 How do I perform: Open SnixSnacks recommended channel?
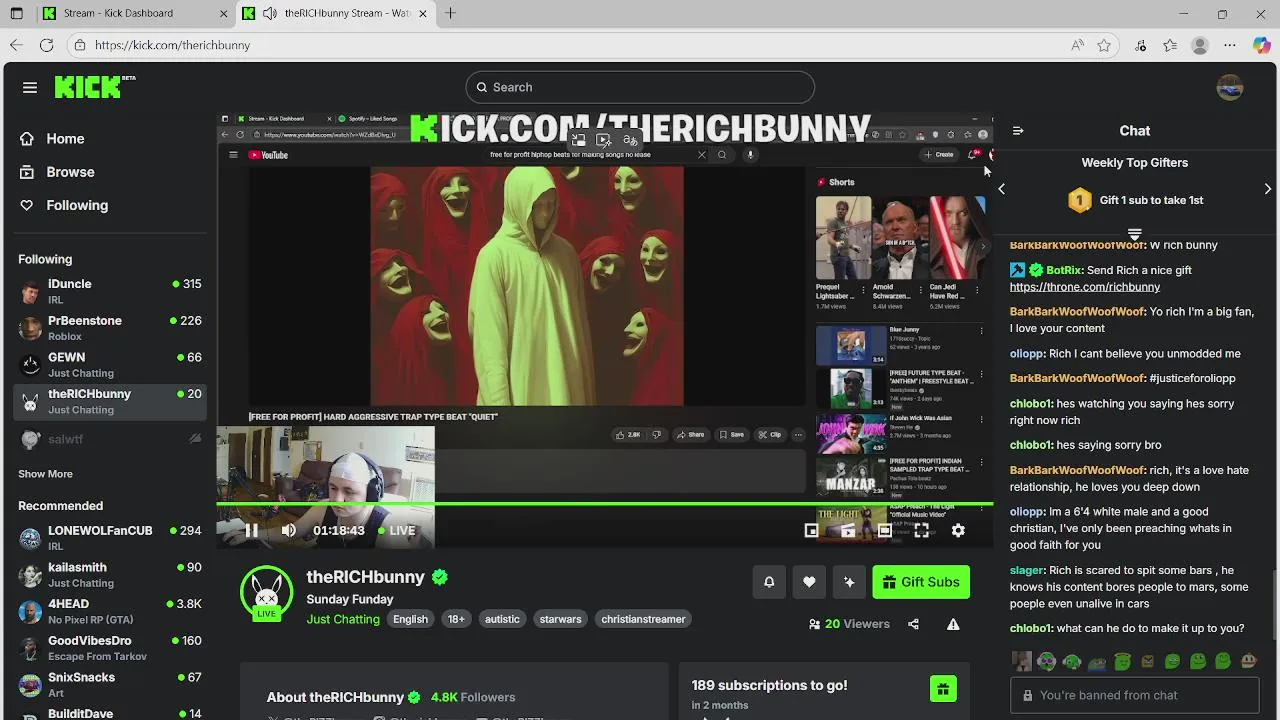coord(110,684)
